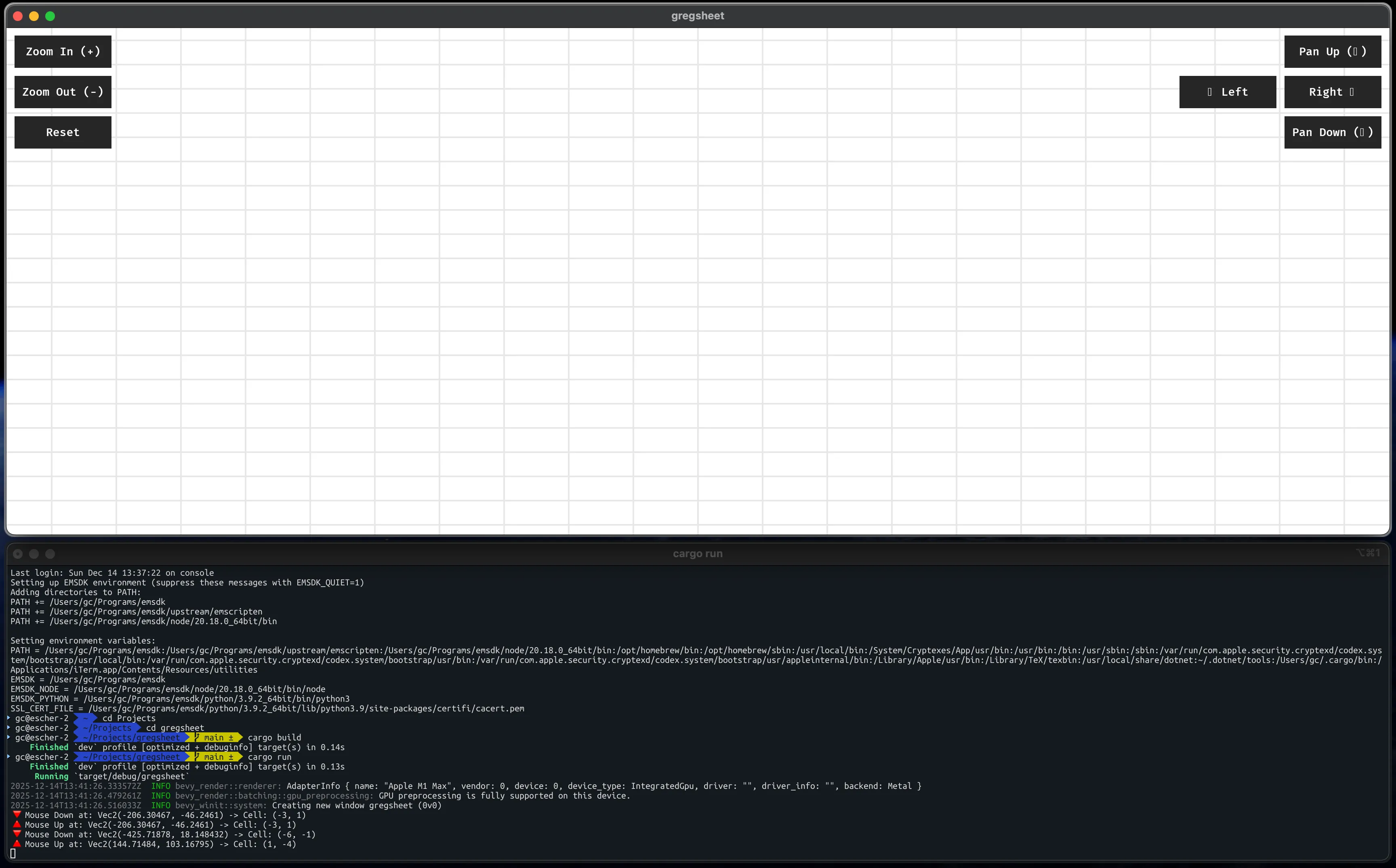
Task: Click a red Mouse Up triangle marker
Action: click(x=17, y=824)
